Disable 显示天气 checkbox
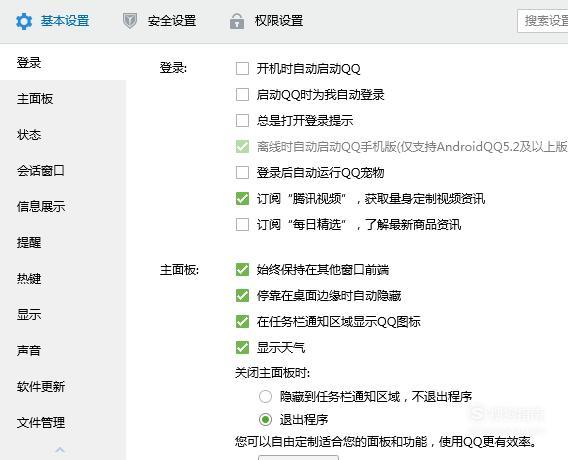This screenshot has height=460, width=568. pos(242,348)
